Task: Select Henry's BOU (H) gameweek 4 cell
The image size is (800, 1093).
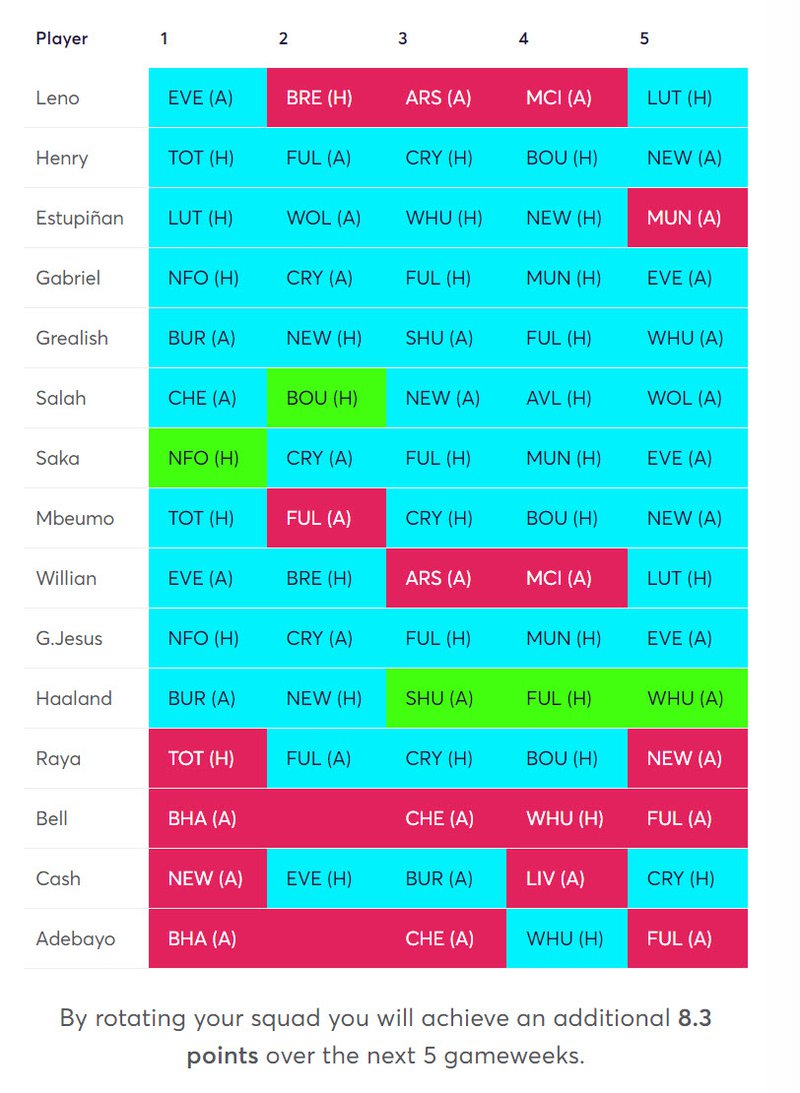Action: pos(567,158)
